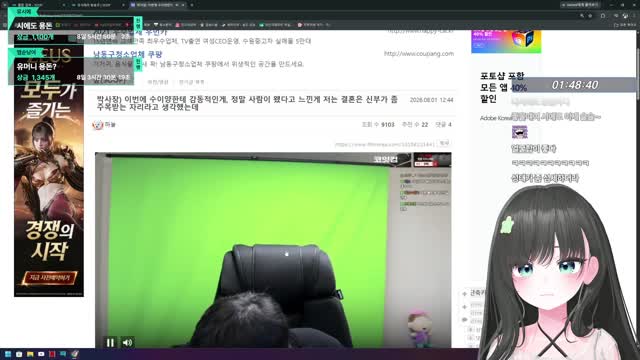
Task: Open the browser profile avatar icon
Action: 625,16
